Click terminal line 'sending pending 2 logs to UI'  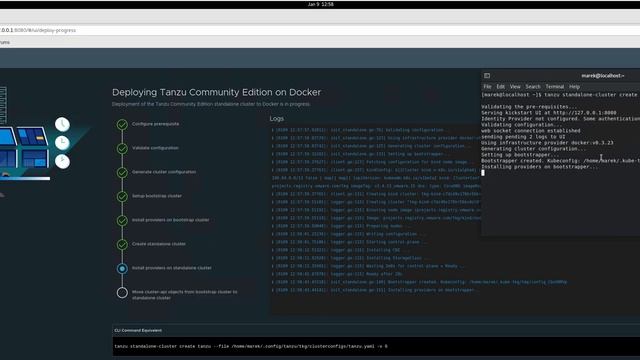(x=523, y=137)
